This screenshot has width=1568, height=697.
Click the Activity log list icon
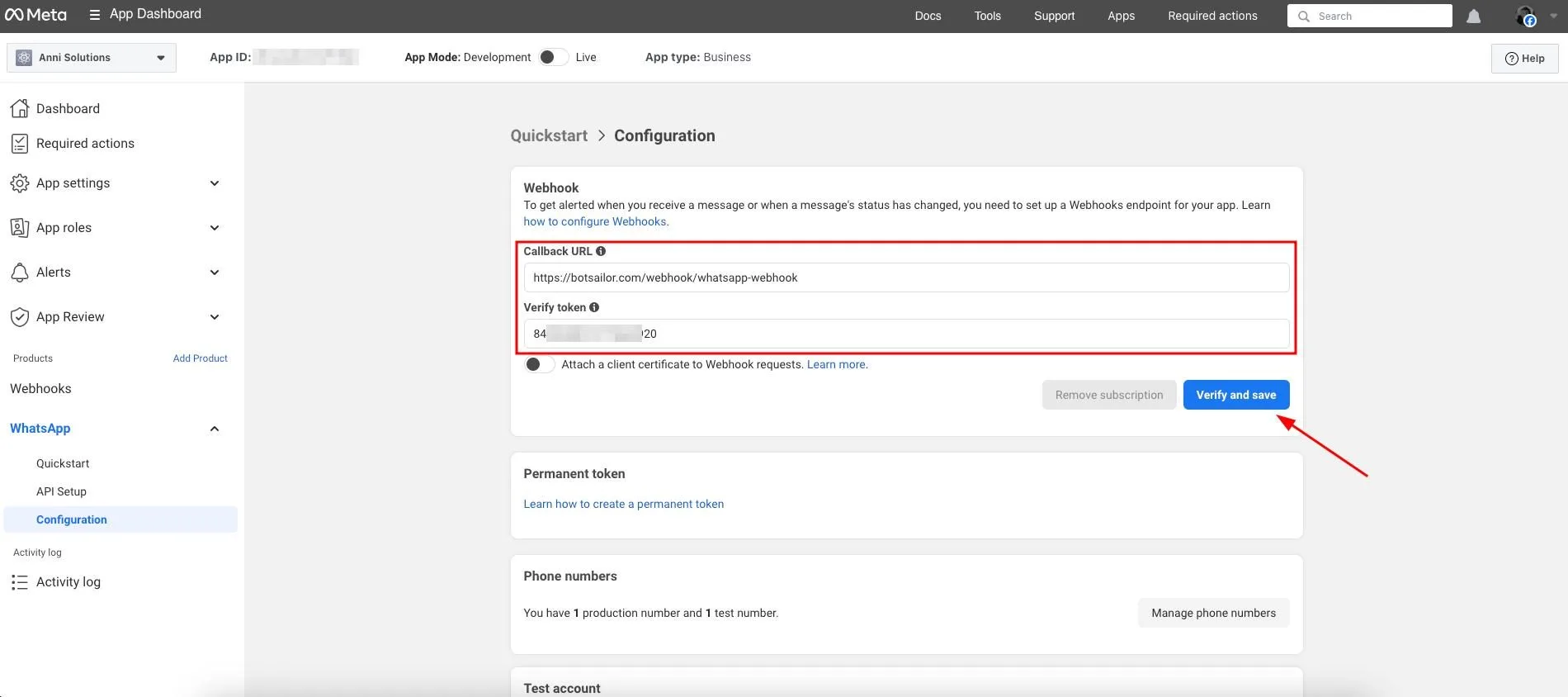tap(20, 582)
